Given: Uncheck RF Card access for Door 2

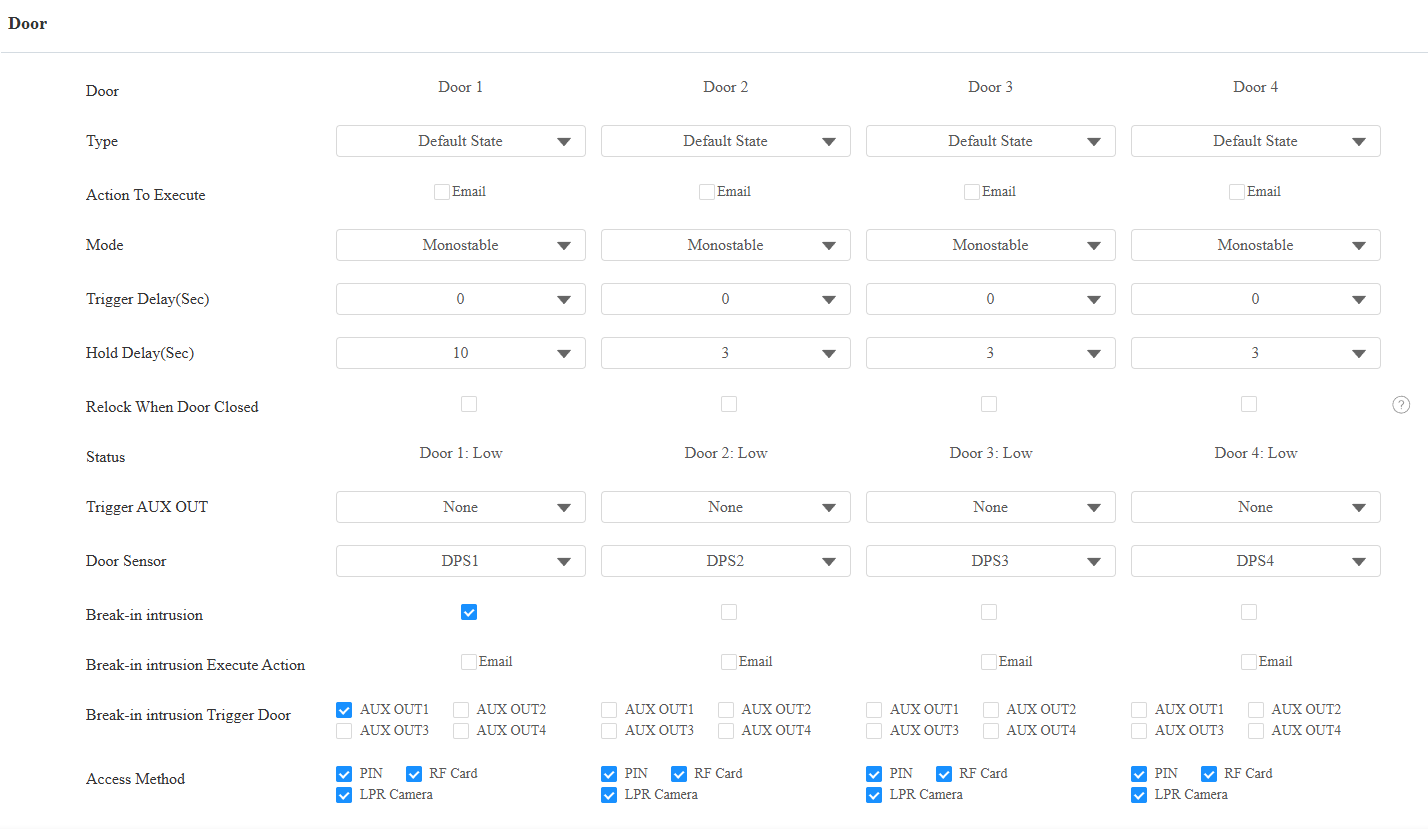Looking at the screenshot, I should [x=679, y=774].
